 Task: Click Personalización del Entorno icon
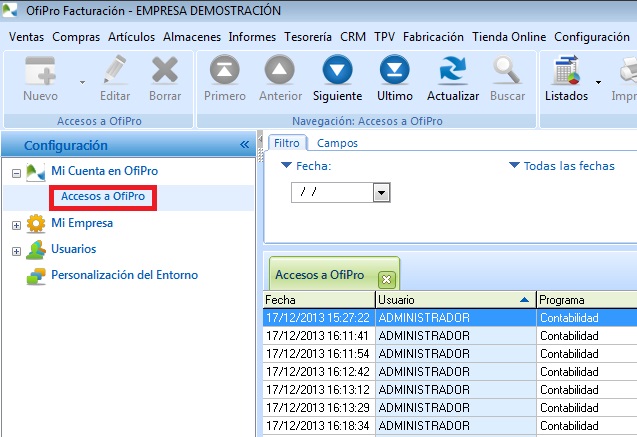tap(36, 276)
